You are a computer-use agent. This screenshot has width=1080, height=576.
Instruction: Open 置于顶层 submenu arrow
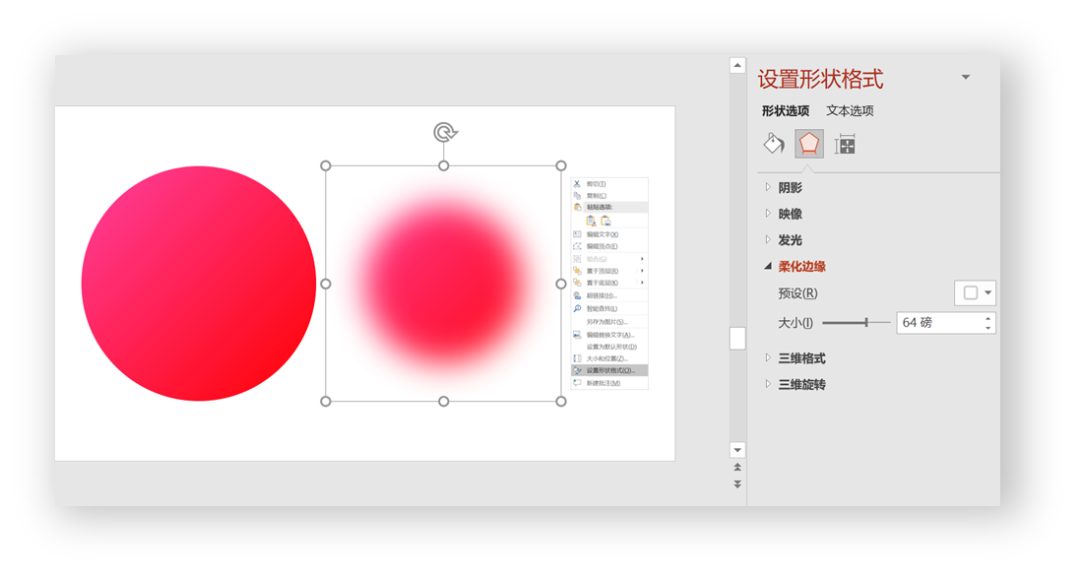click(x=642, y=271)
